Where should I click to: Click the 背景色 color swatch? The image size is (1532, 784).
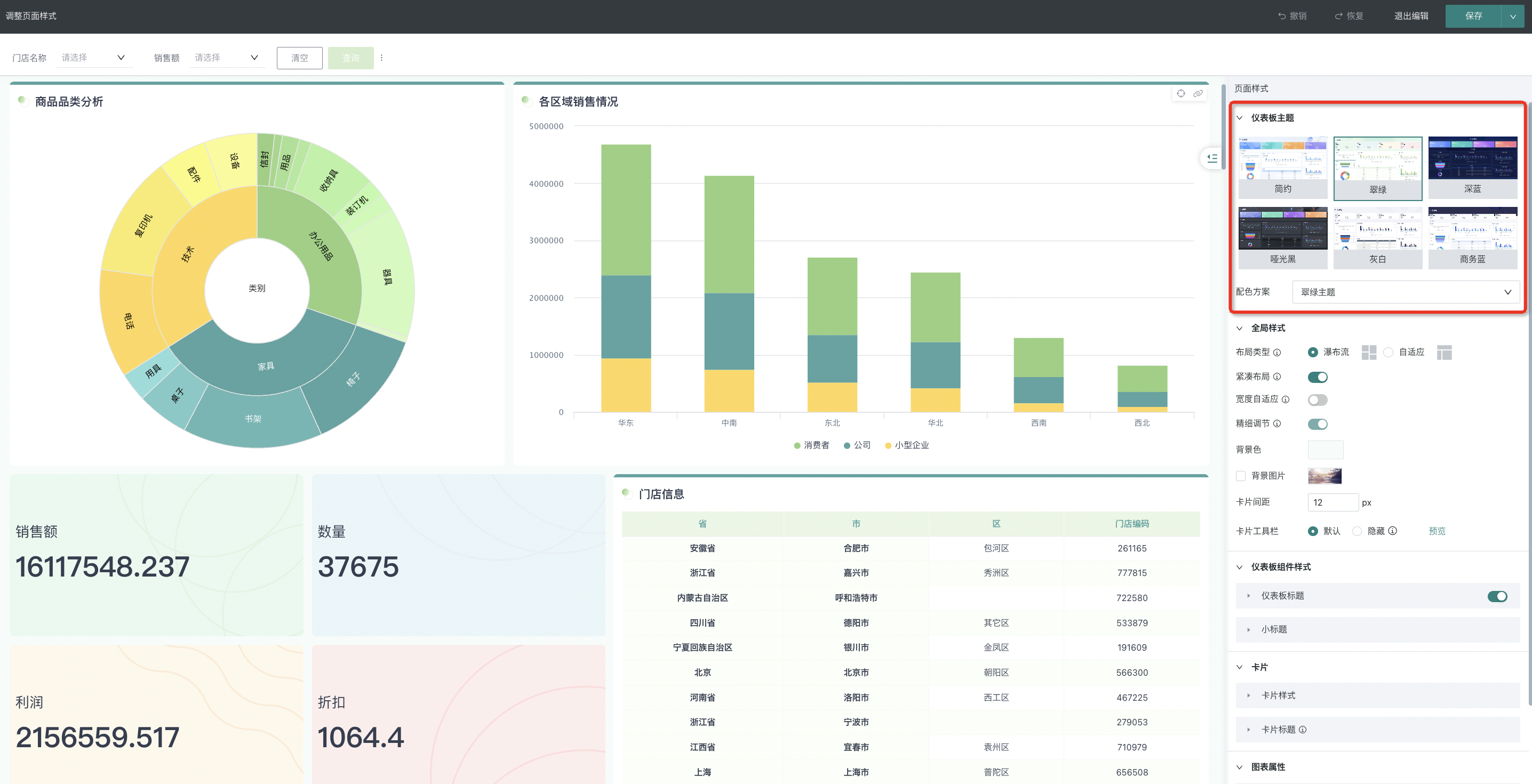[x=1325, y=450]
